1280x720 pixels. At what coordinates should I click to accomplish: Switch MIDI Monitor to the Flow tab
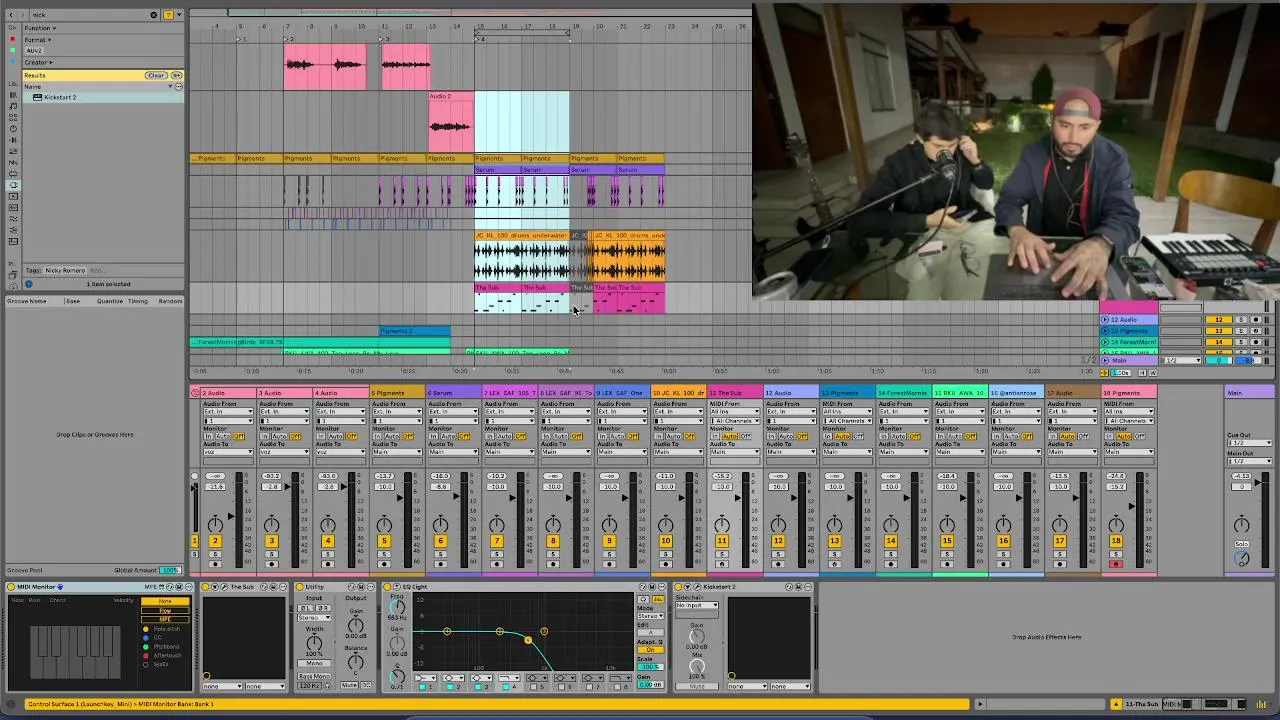click(x=165, y=610)
